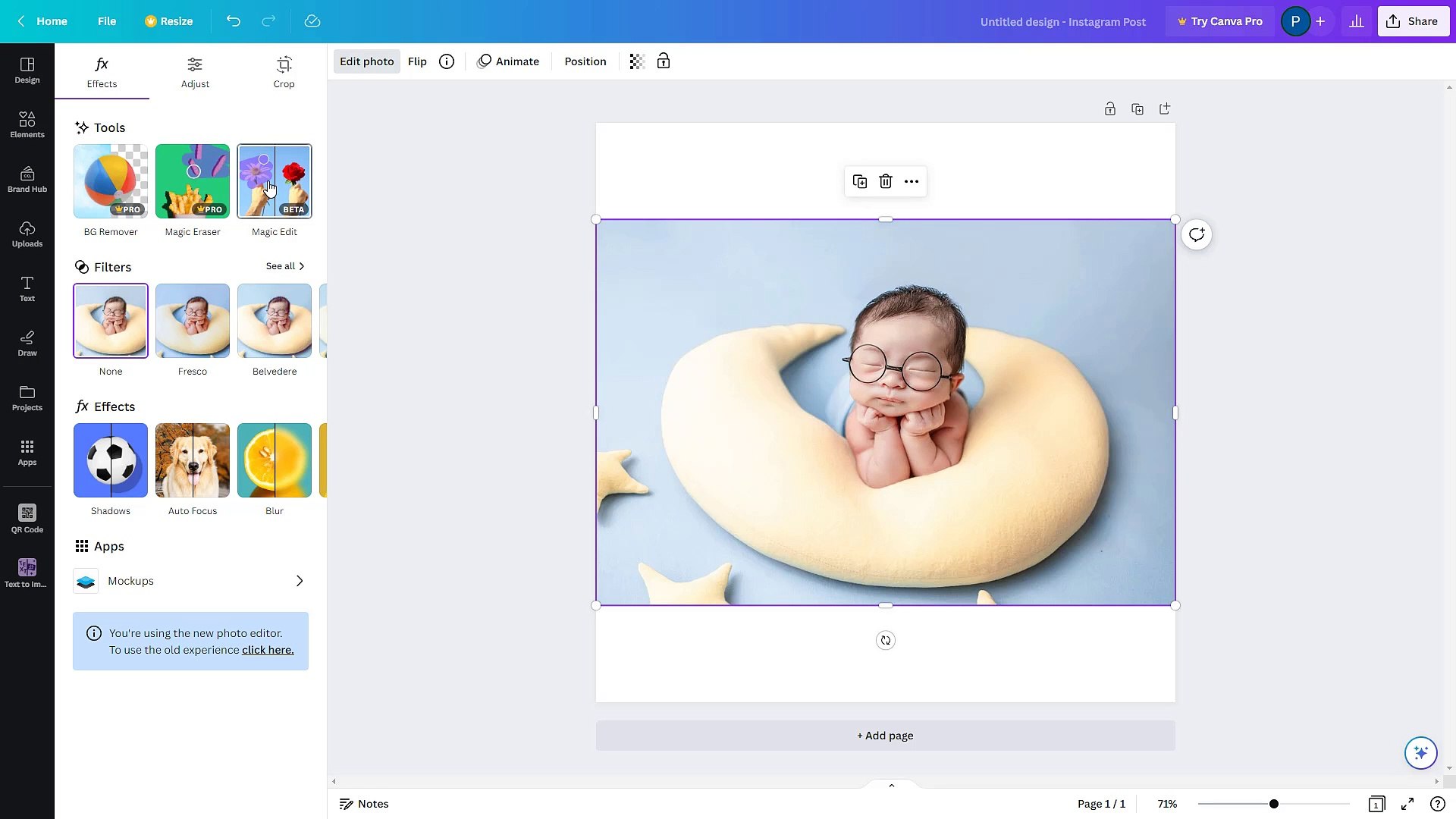This screenshot has width=1456, height=819.
Task: Delete the selected image via trash icon
Action: tap(885, 181)
